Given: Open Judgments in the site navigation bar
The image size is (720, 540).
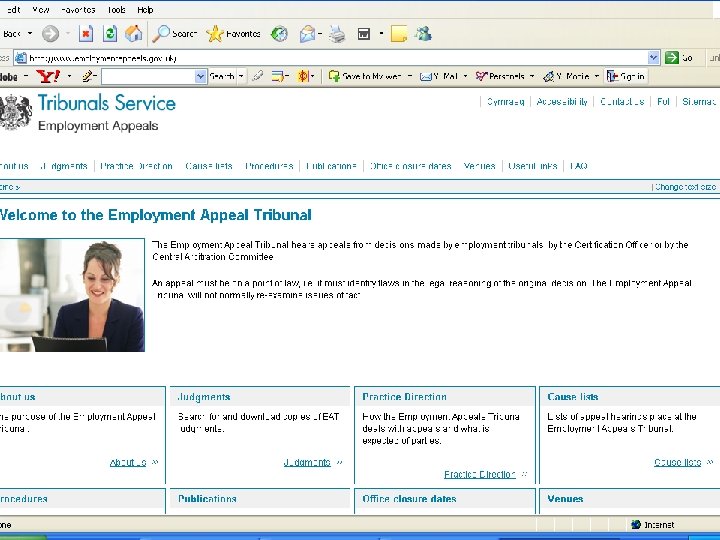Looking at the screenshot, I should click(63, 166).
